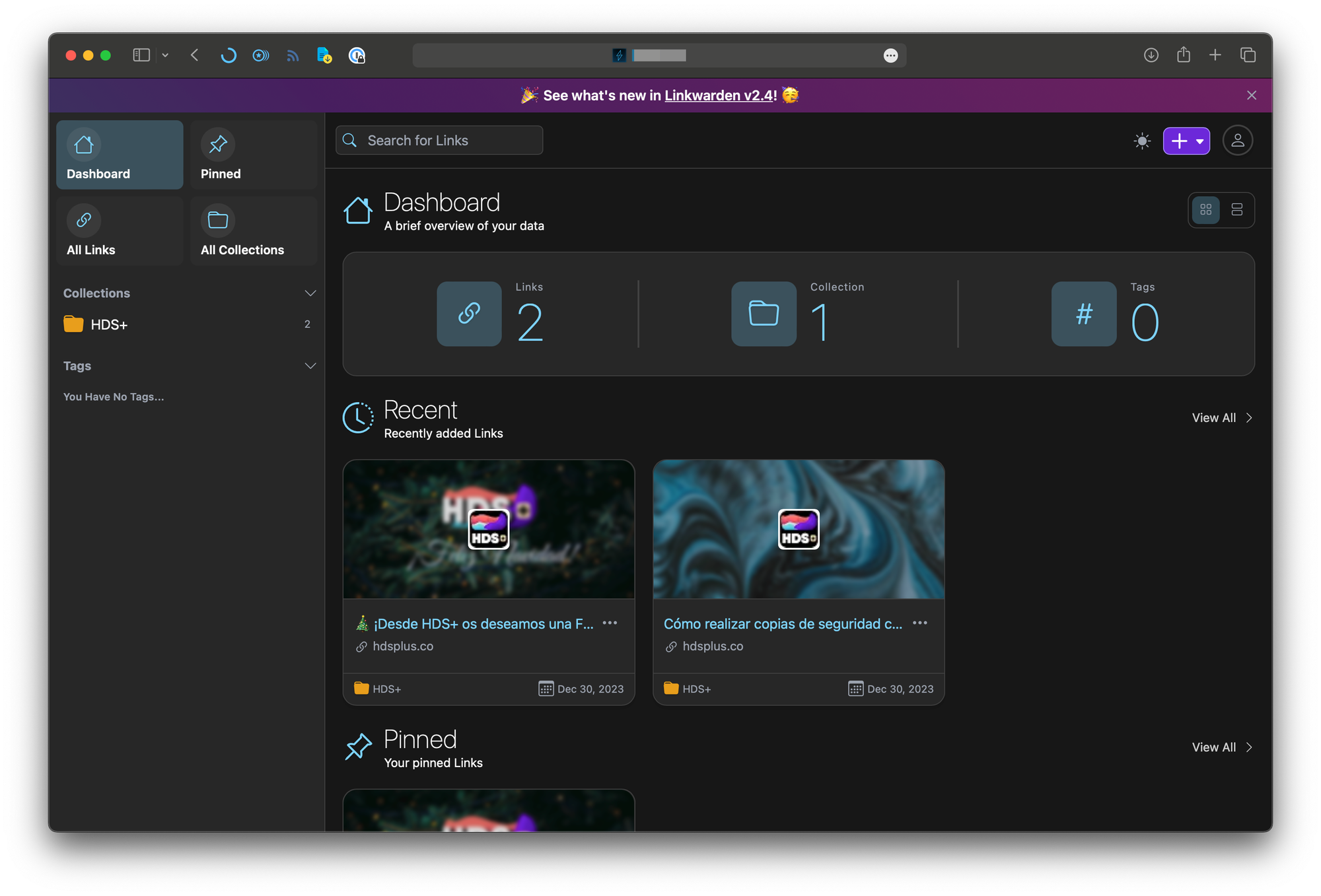The height and width of the screenshot is (896, 1321).
Task: Click View All for Pinned links
Action: point(1222,747)
